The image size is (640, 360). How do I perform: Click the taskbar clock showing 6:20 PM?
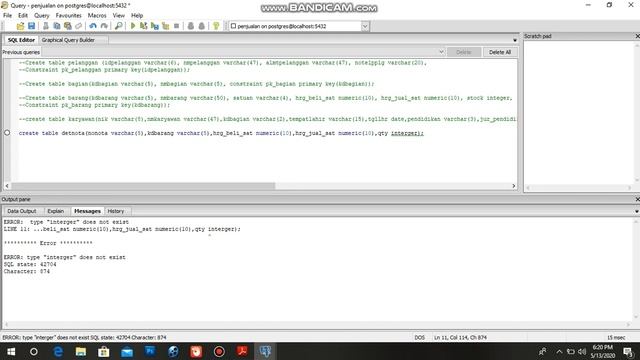602,351
